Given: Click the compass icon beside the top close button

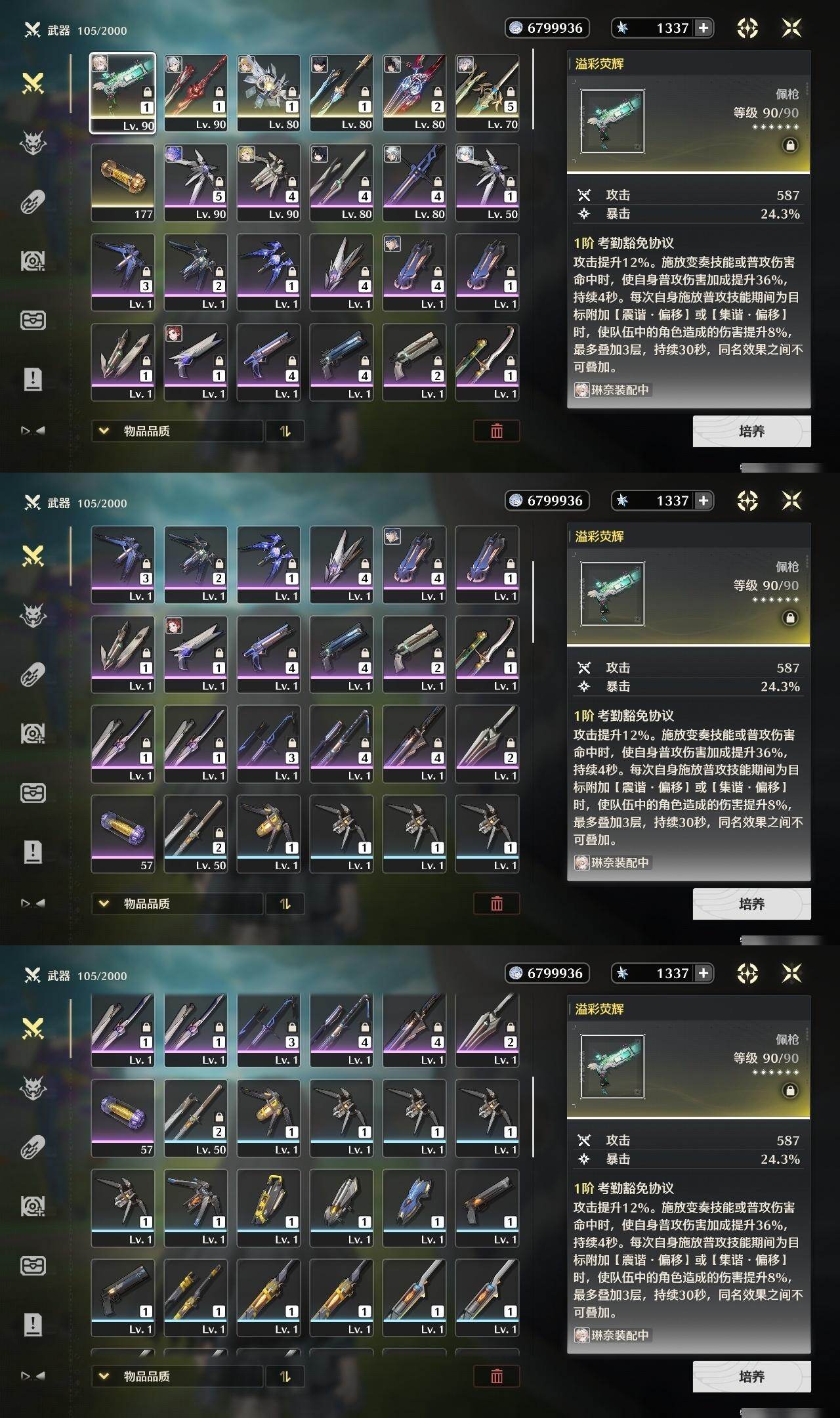Looking at the screenshot, I should [x=747, y=28].
